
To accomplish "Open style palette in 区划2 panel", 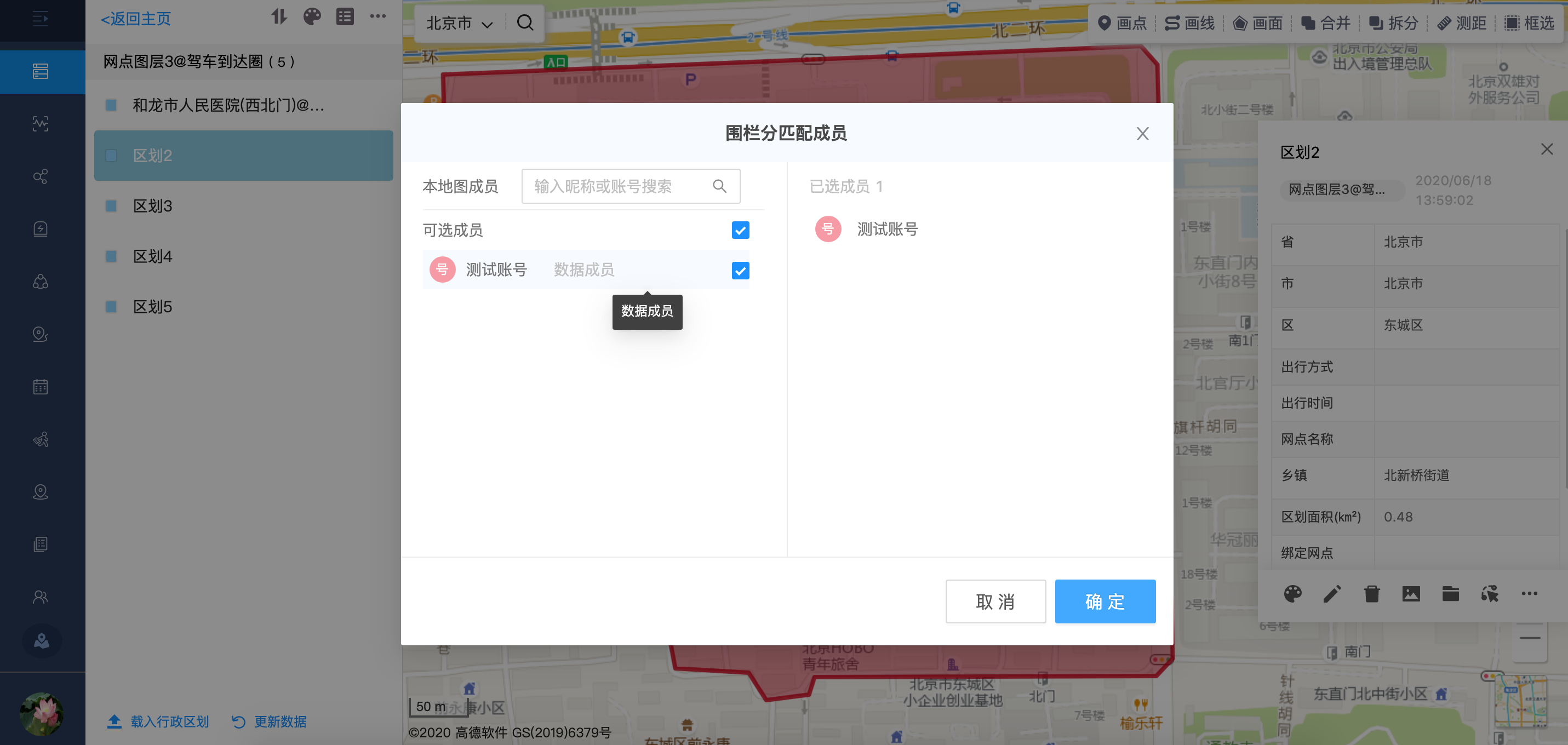I will click(1292, 593).
